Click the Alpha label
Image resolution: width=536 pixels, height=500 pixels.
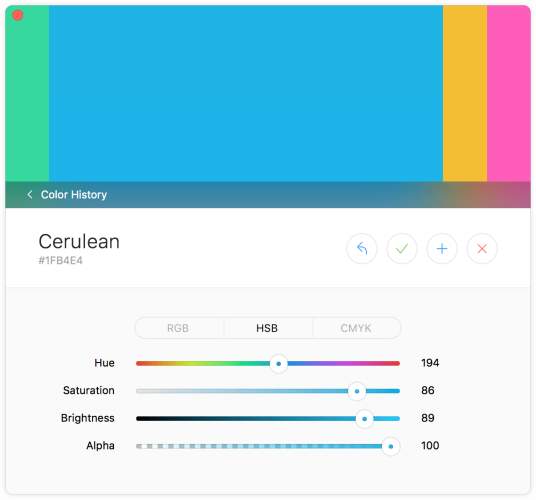100,446
